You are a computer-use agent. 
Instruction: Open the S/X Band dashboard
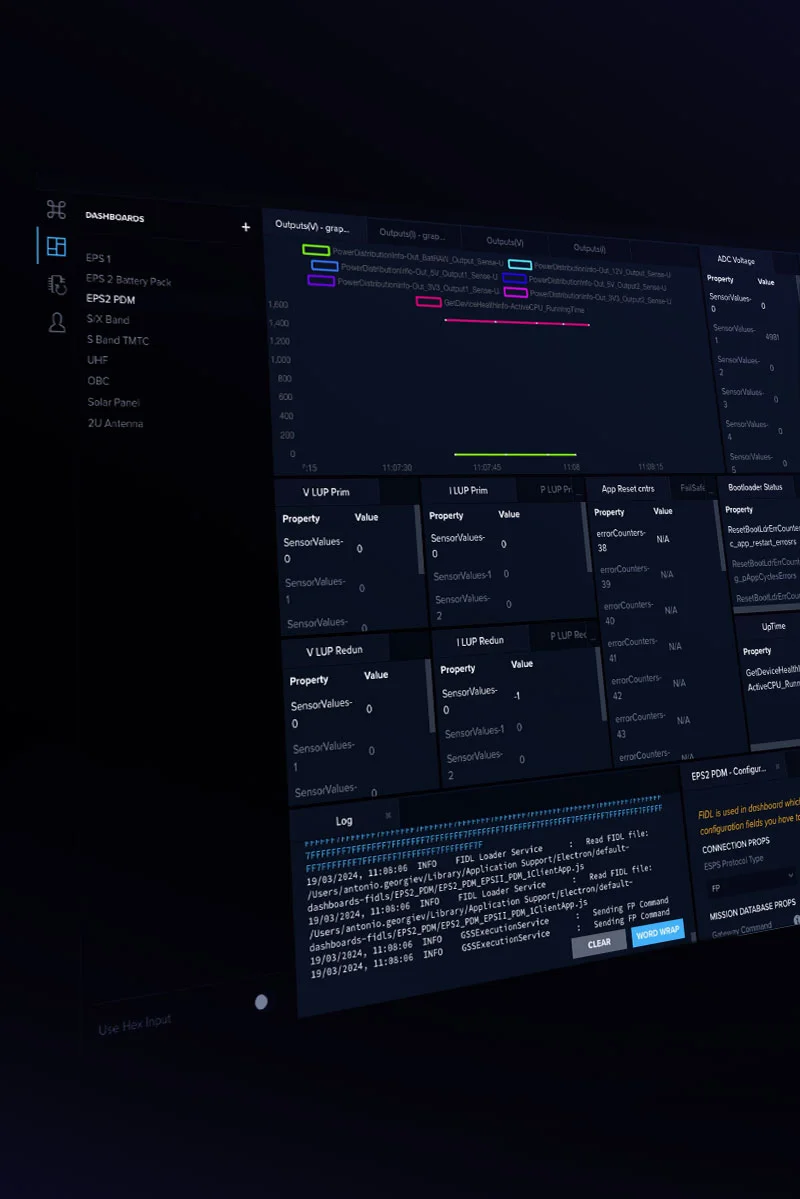108,320
